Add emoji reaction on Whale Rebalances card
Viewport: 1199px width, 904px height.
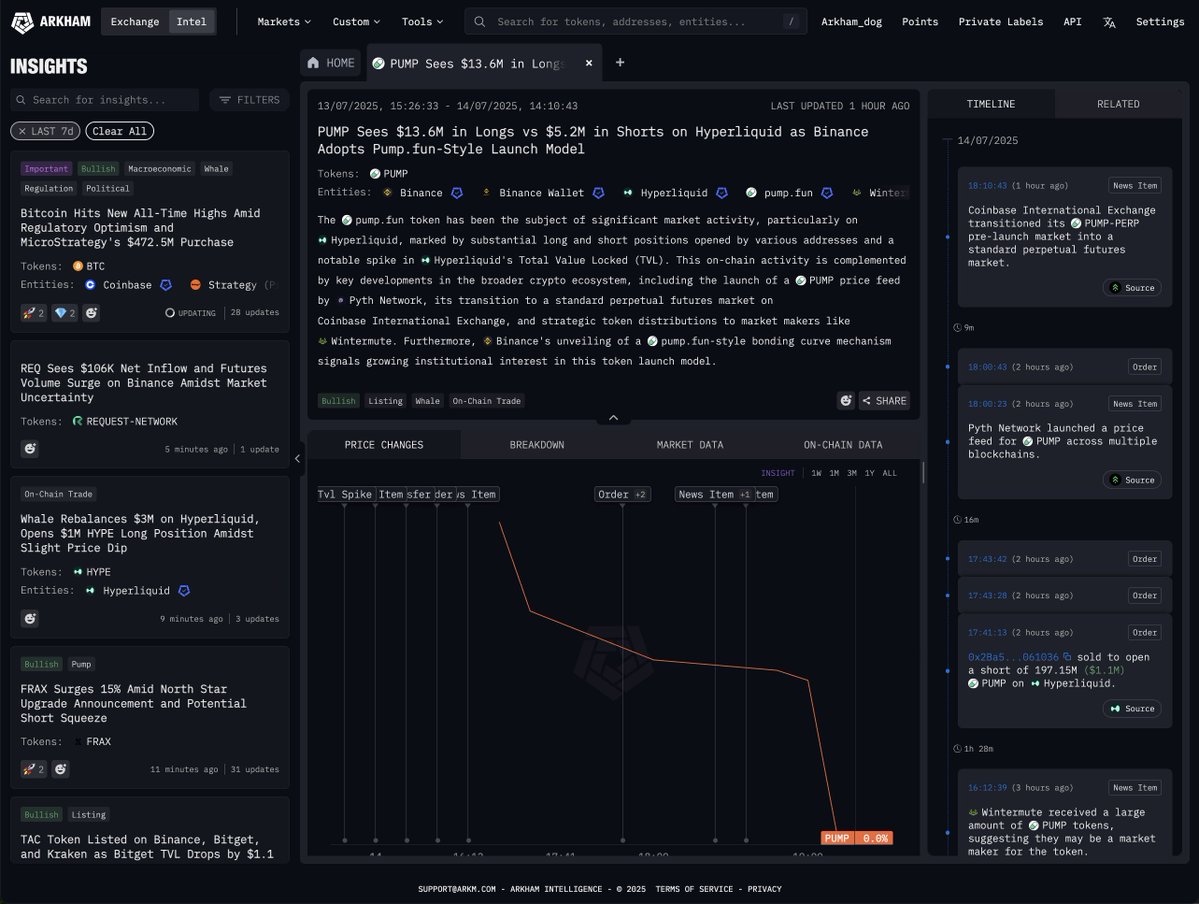point(30,619)
